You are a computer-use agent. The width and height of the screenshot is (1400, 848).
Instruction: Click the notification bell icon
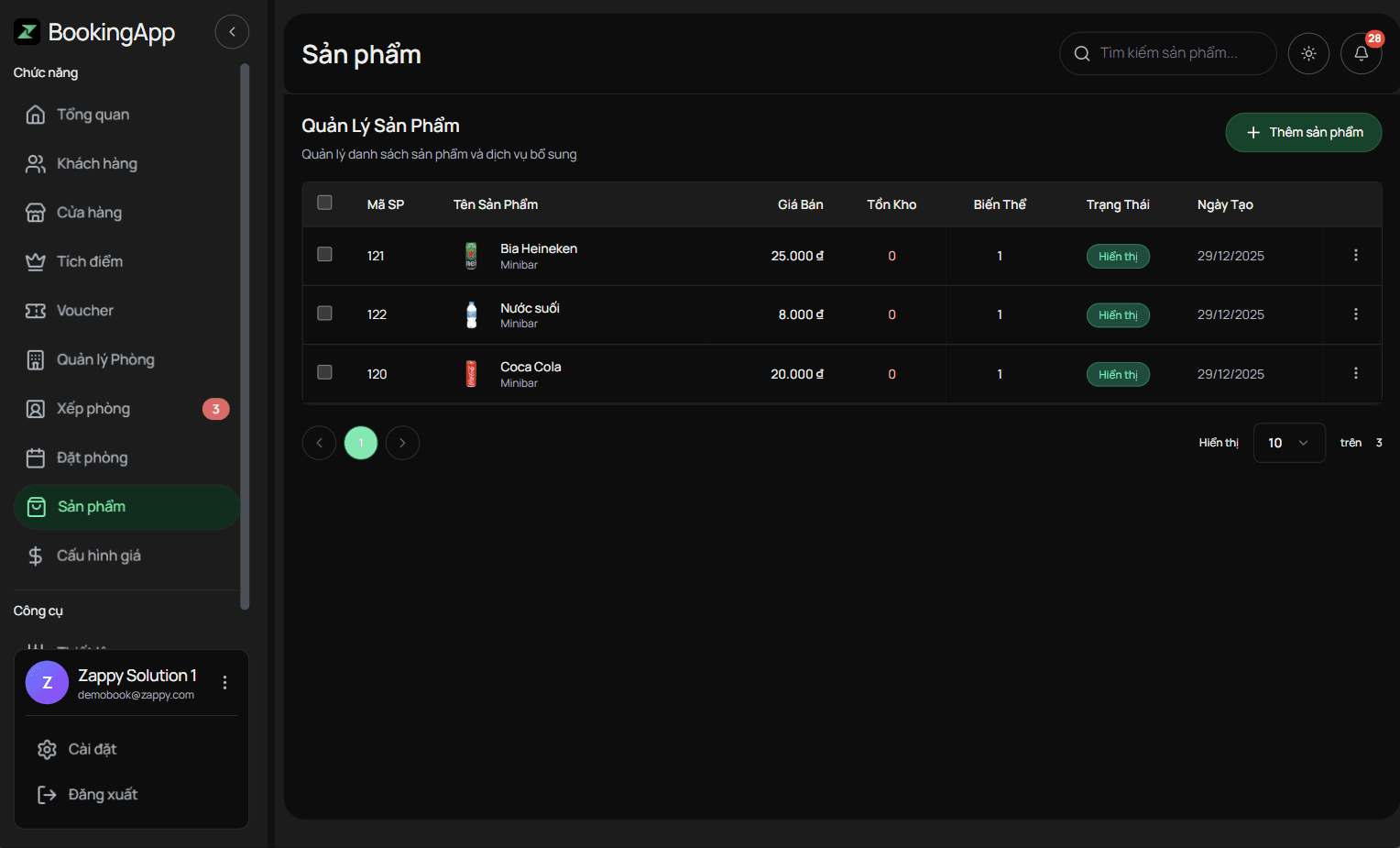click(1361, 54)
